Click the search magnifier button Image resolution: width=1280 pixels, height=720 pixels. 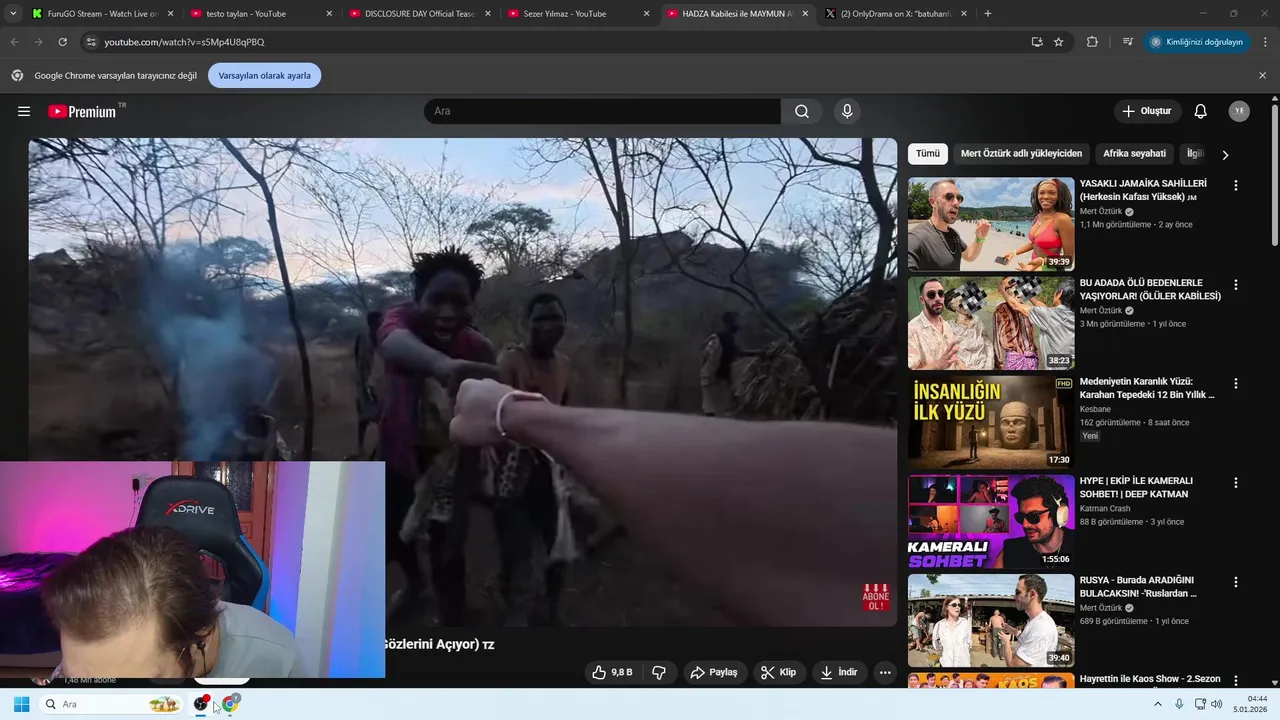[802, 111]
